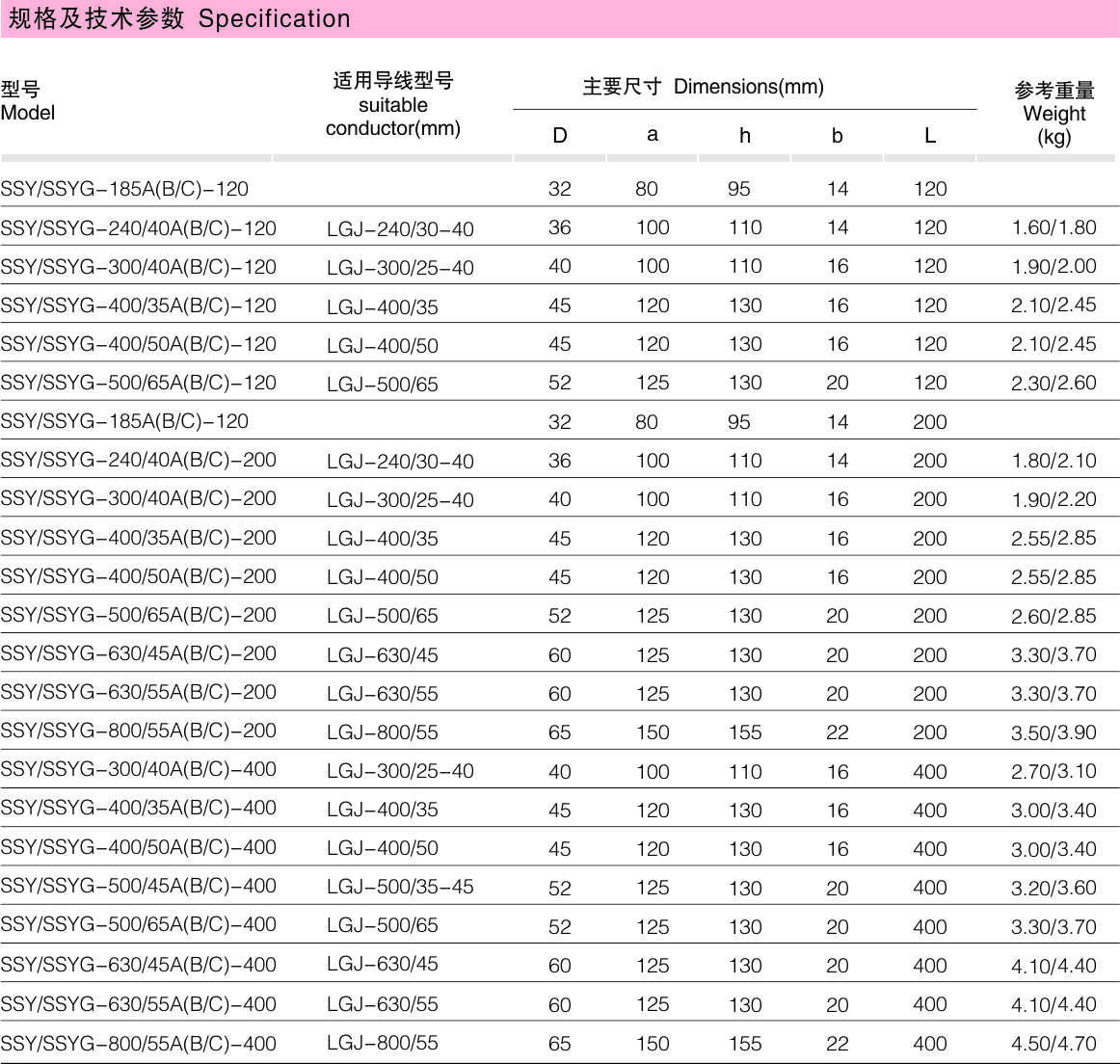Select model cell SSY/SSYG-630/55A(B/C)-200
The width and height of the screenshot is (1120, 1064).
pos(139,692)
